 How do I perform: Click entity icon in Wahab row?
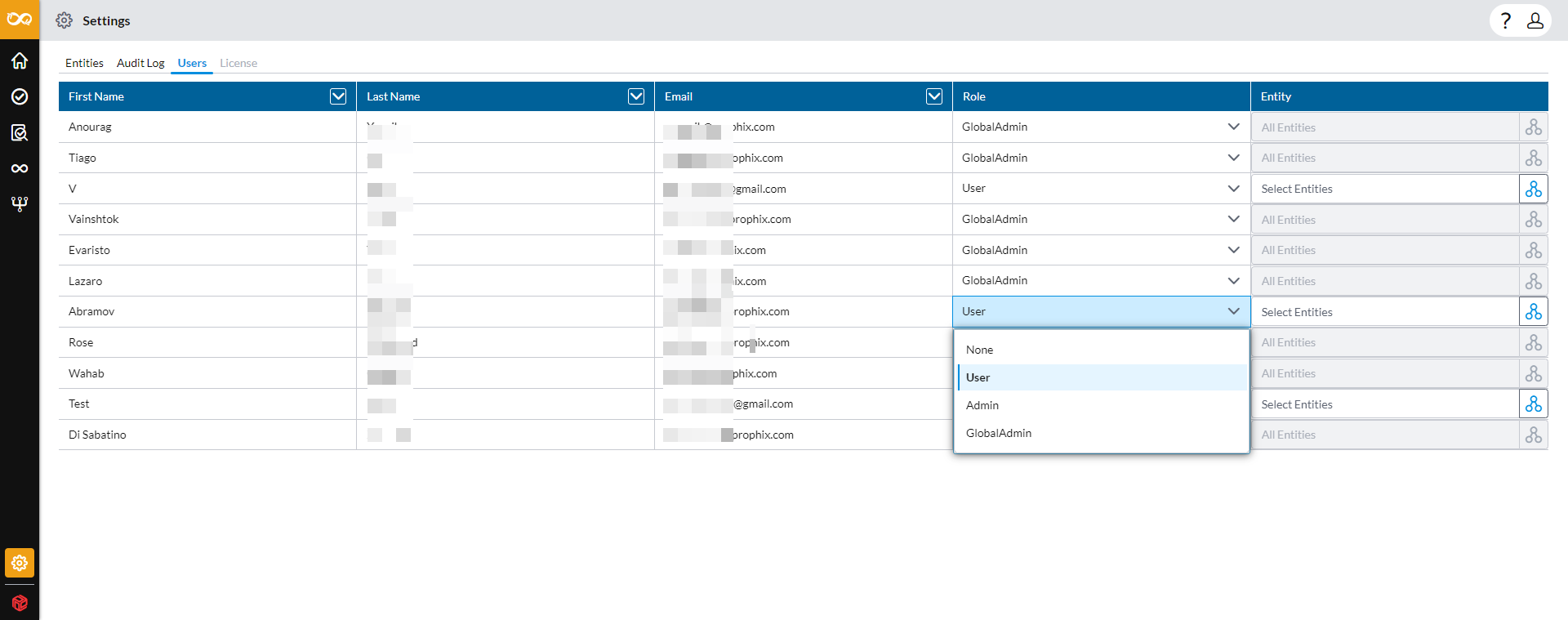click(x=1534, y=373)
